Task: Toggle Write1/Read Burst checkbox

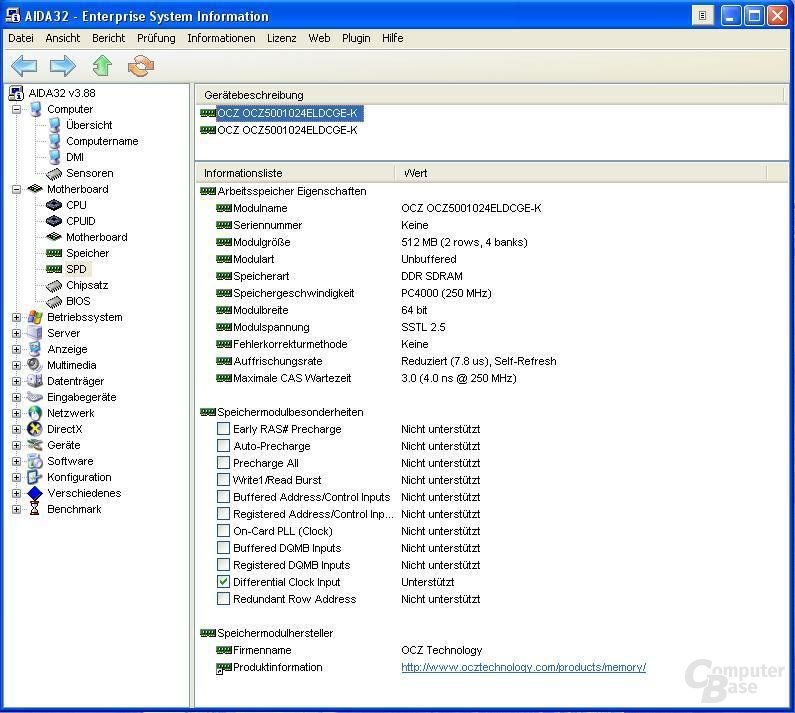Action: pos(223,480)
